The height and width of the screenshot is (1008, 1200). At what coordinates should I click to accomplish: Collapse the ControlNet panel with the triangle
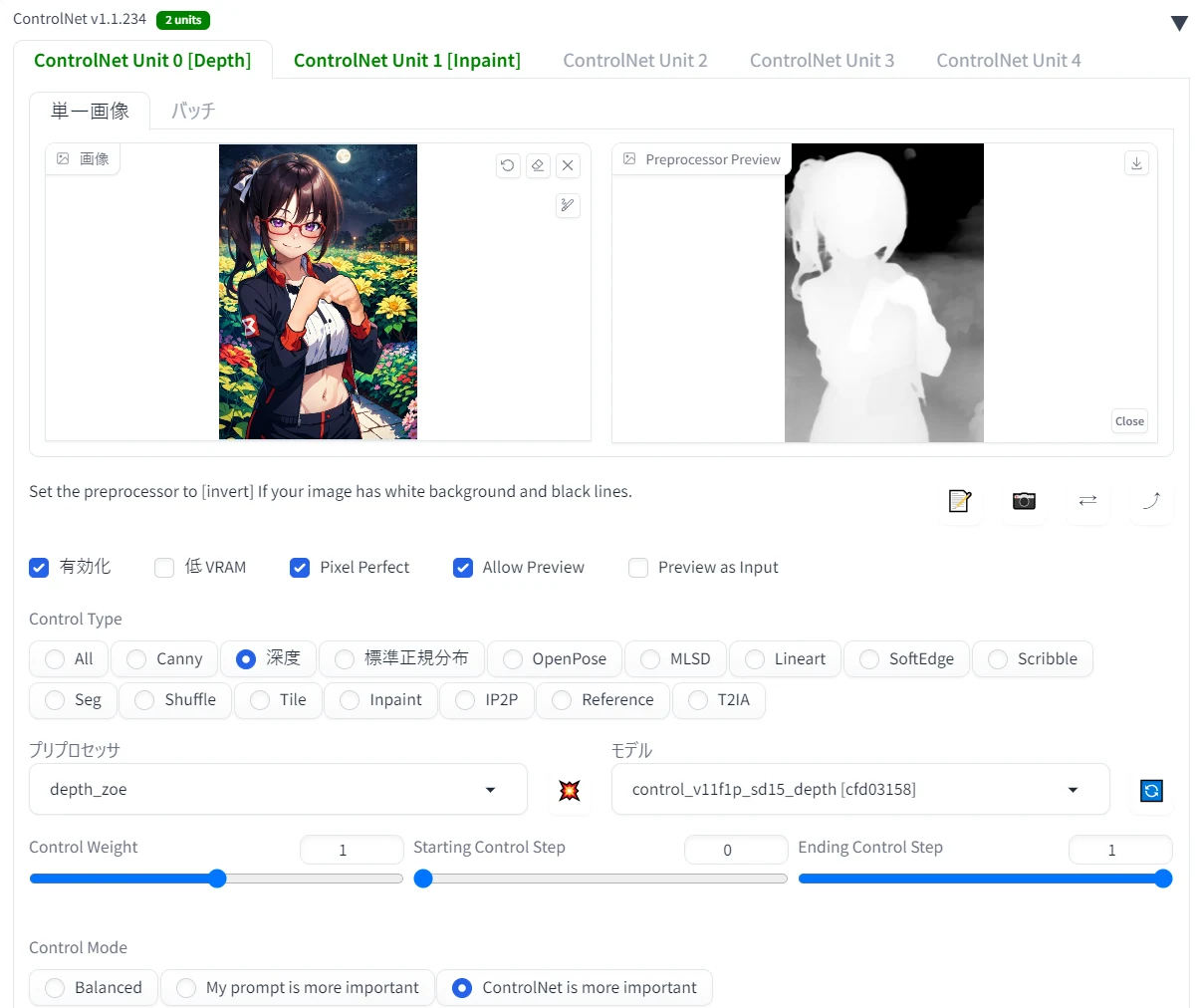[1179, 23]
